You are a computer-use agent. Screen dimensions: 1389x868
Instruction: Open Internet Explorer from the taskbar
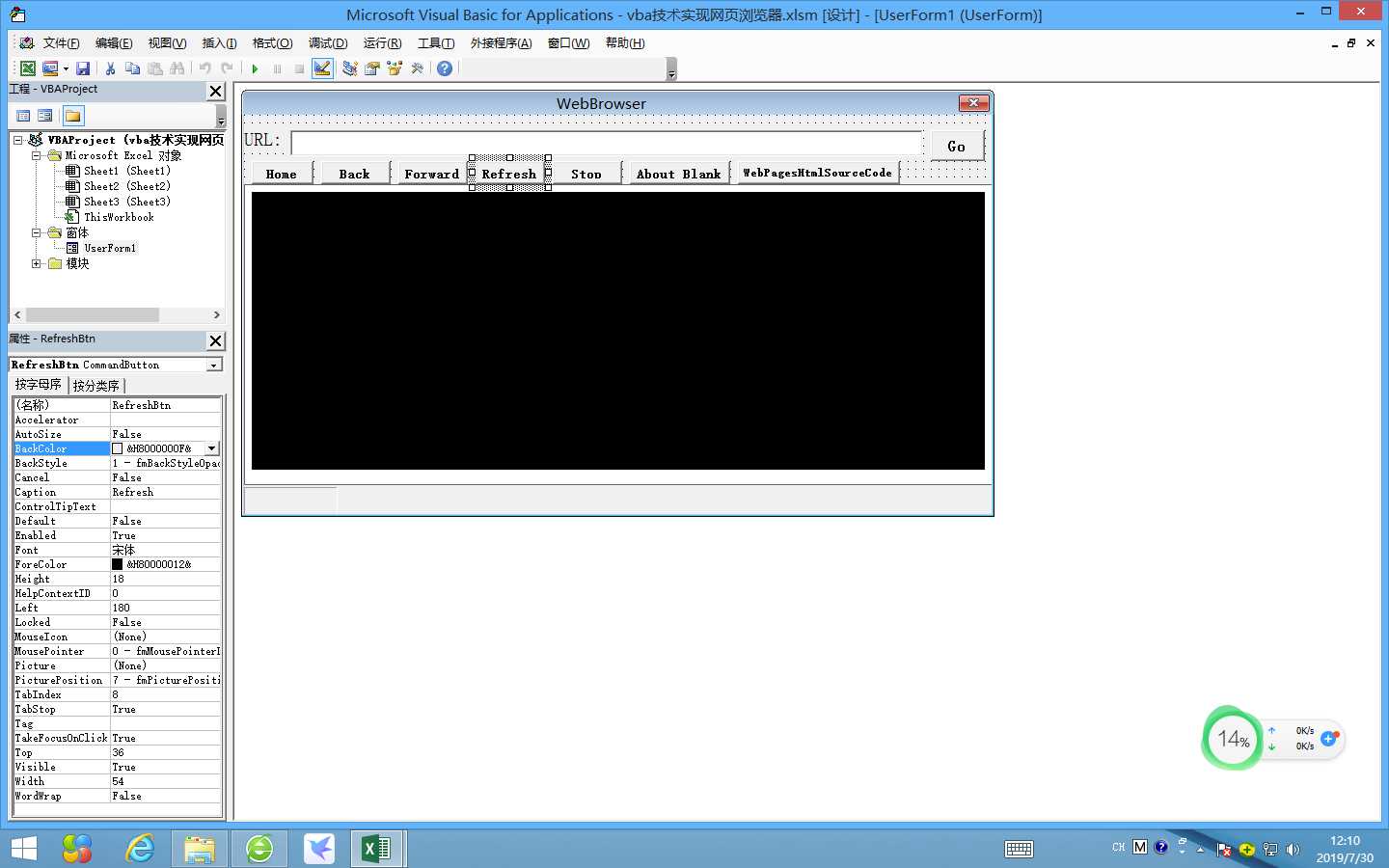(x=140, y=849)
